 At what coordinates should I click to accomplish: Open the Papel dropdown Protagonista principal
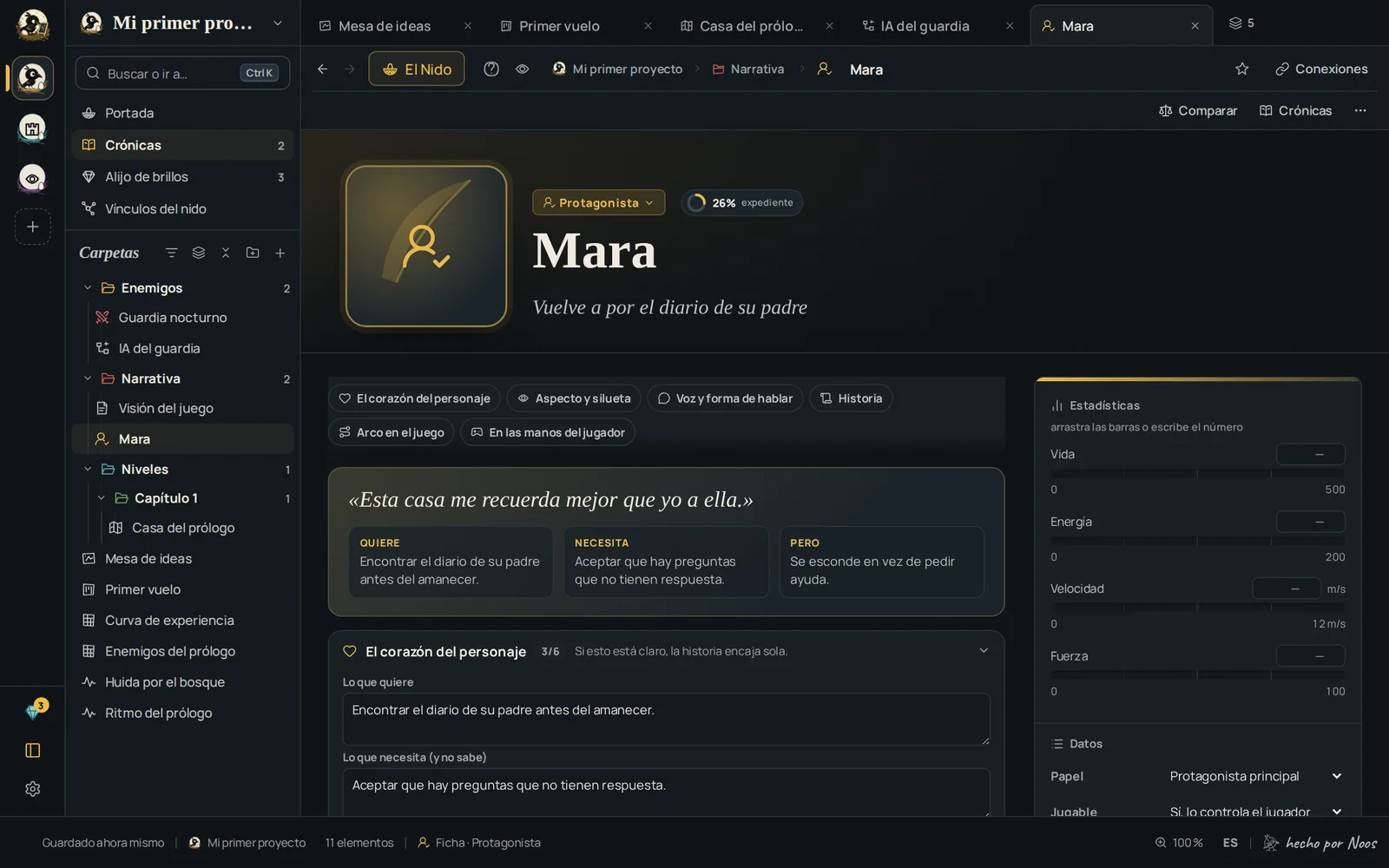click(1255, 776)
